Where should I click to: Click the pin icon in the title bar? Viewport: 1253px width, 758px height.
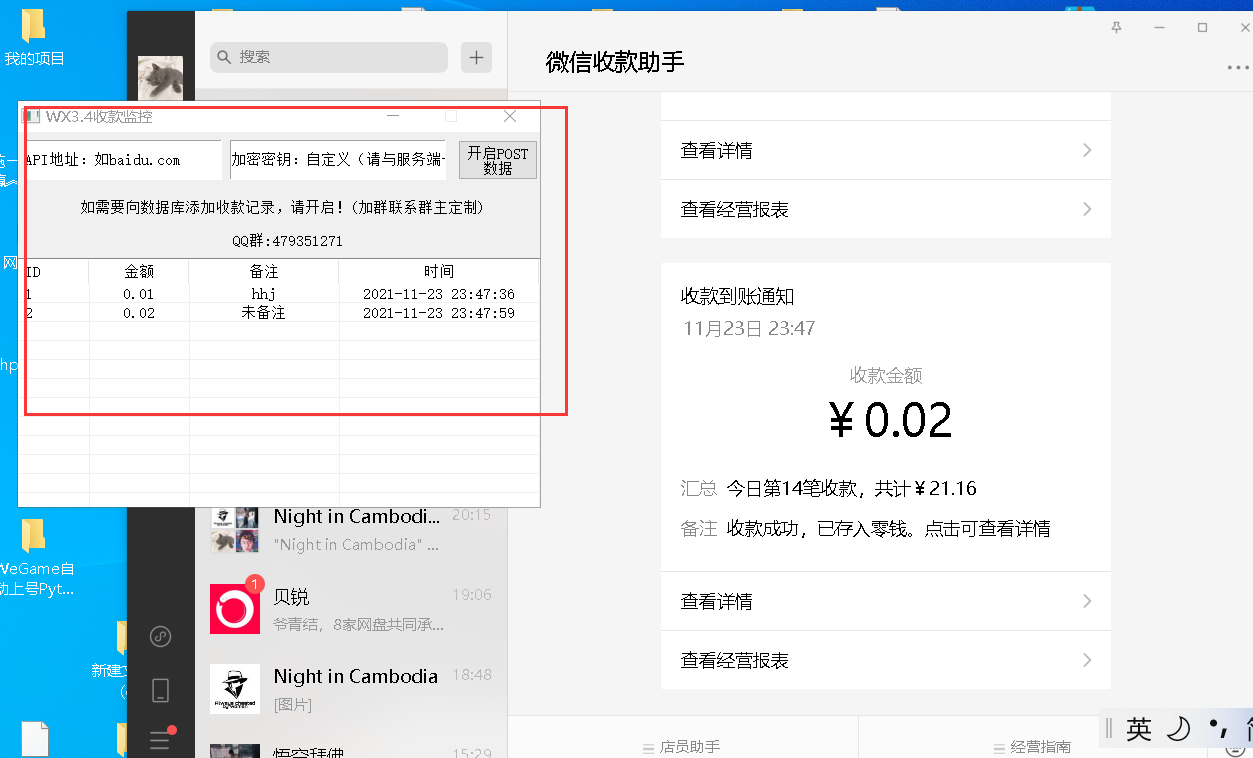[x=1115, y=29]
